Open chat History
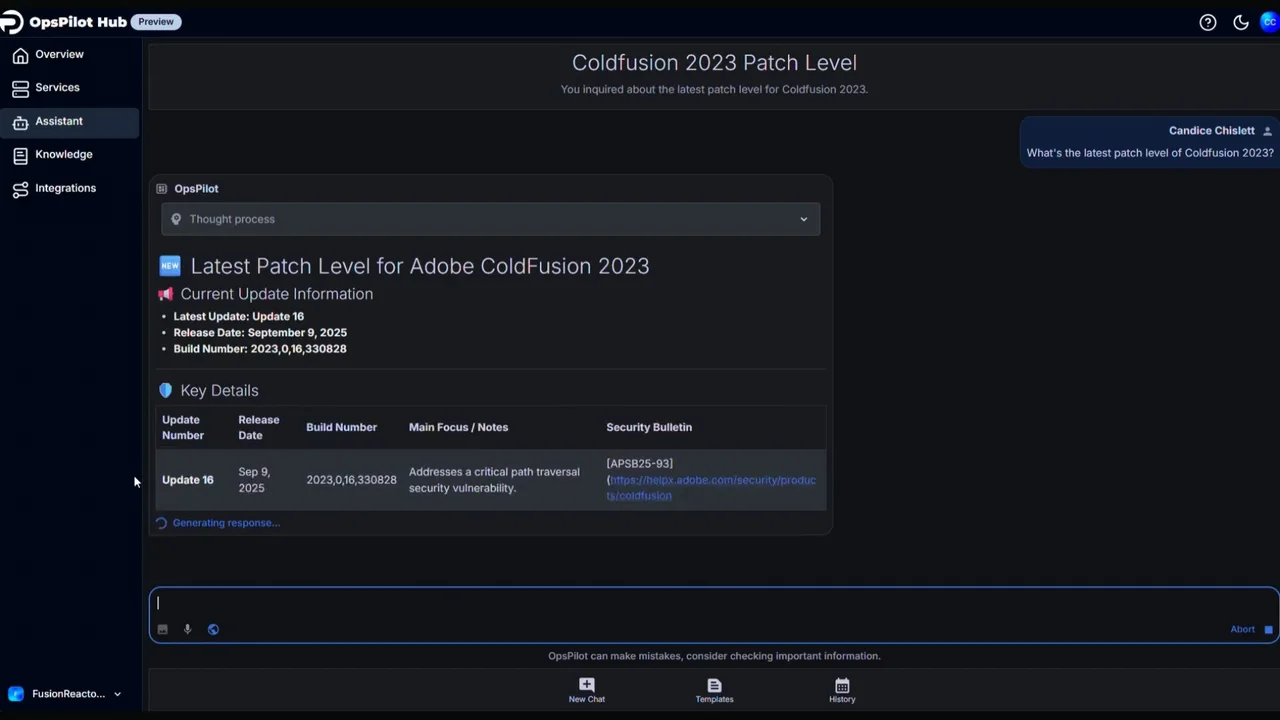 pos(842,690)
